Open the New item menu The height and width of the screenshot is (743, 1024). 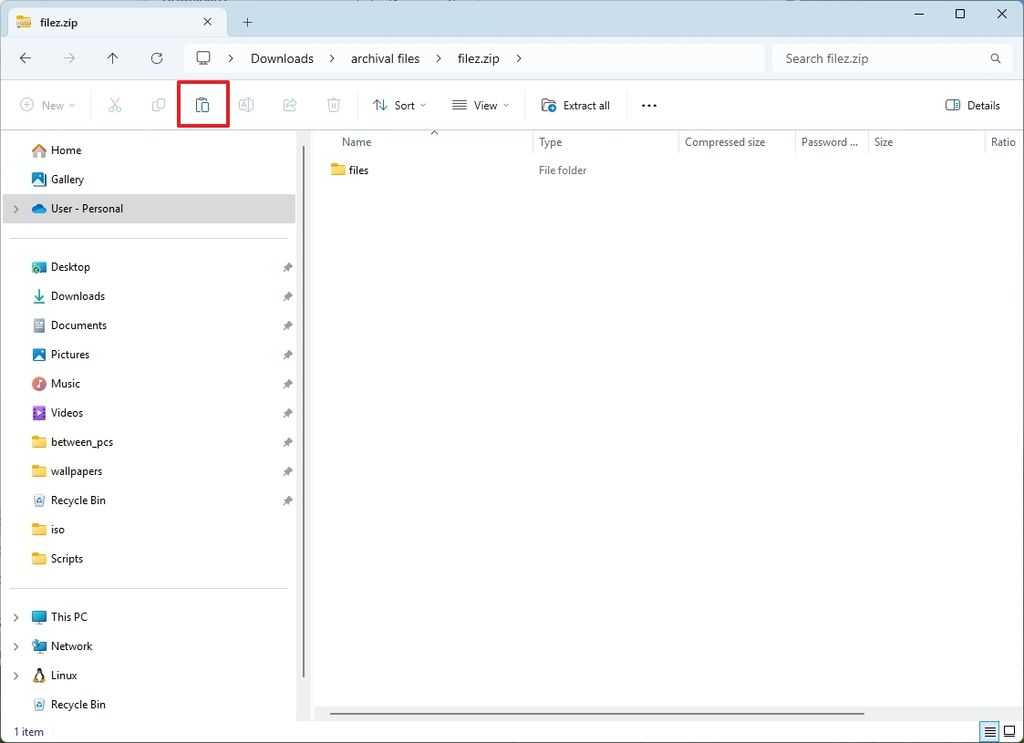coord(46,105)
